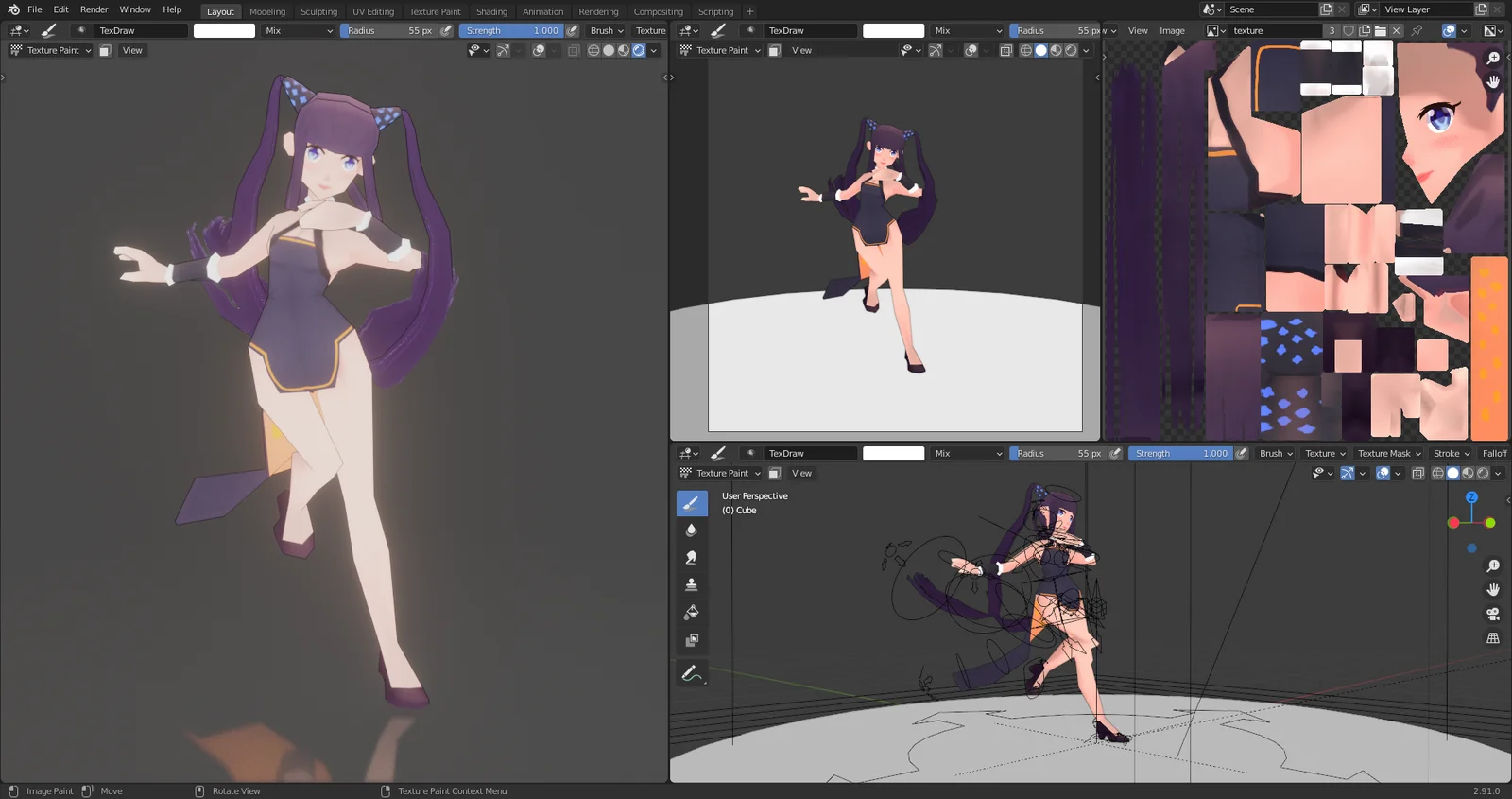Unlink the texture image with the X icon
Screen dimensions: 1512x799
point(1396,30)
